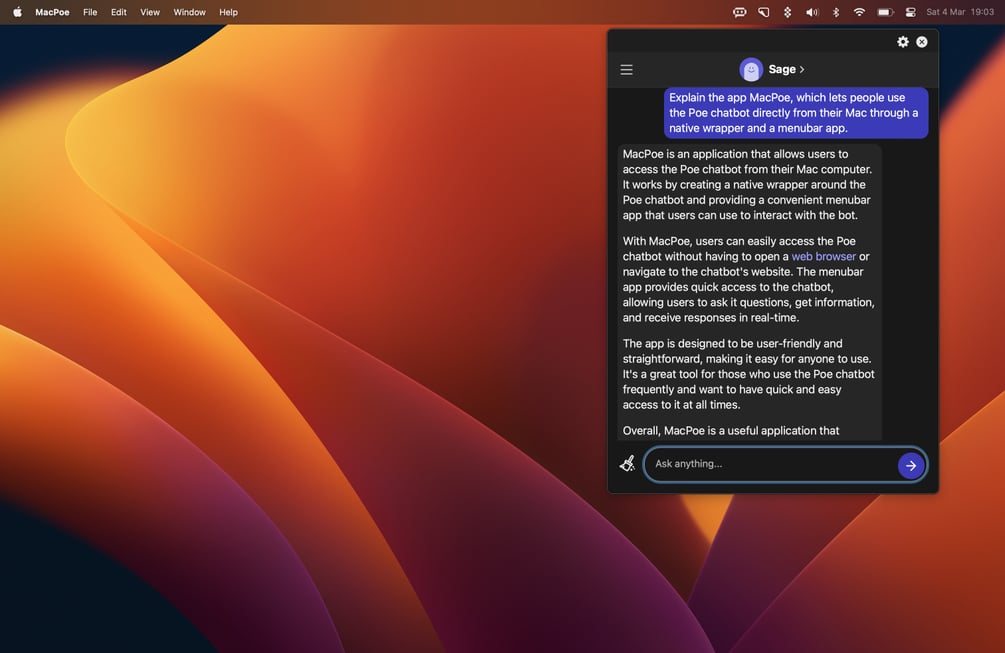
Task: Open the Wi-Fi status menu
Action: pos(860,12)
